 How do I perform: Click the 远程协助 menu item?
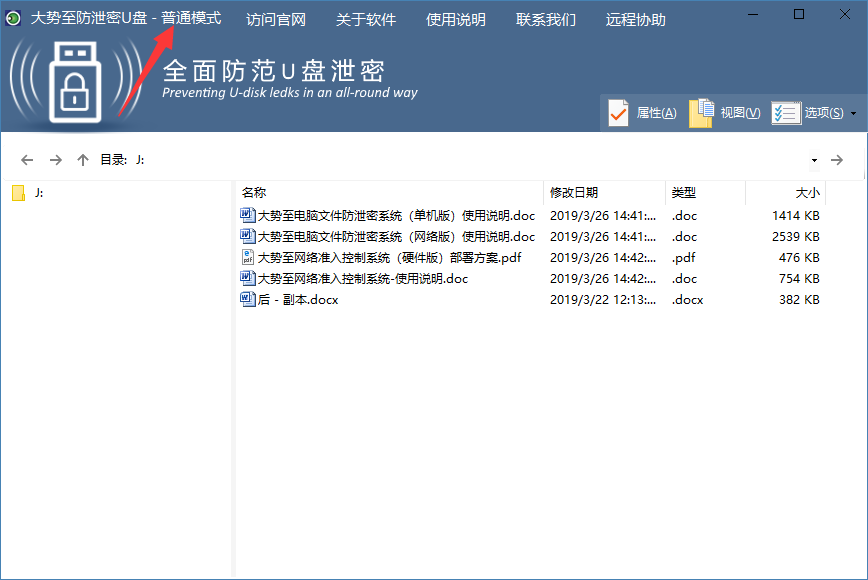[636, 20]
